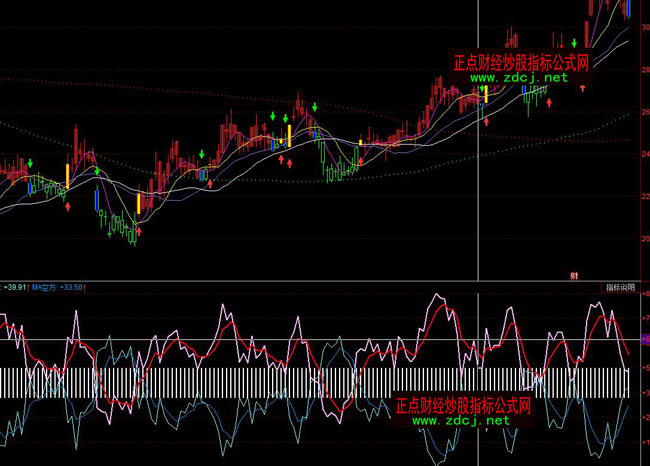Screen dimensions: 650x466
Task: Click the red up-arrow below the crosshair candle
Action: 486,122
